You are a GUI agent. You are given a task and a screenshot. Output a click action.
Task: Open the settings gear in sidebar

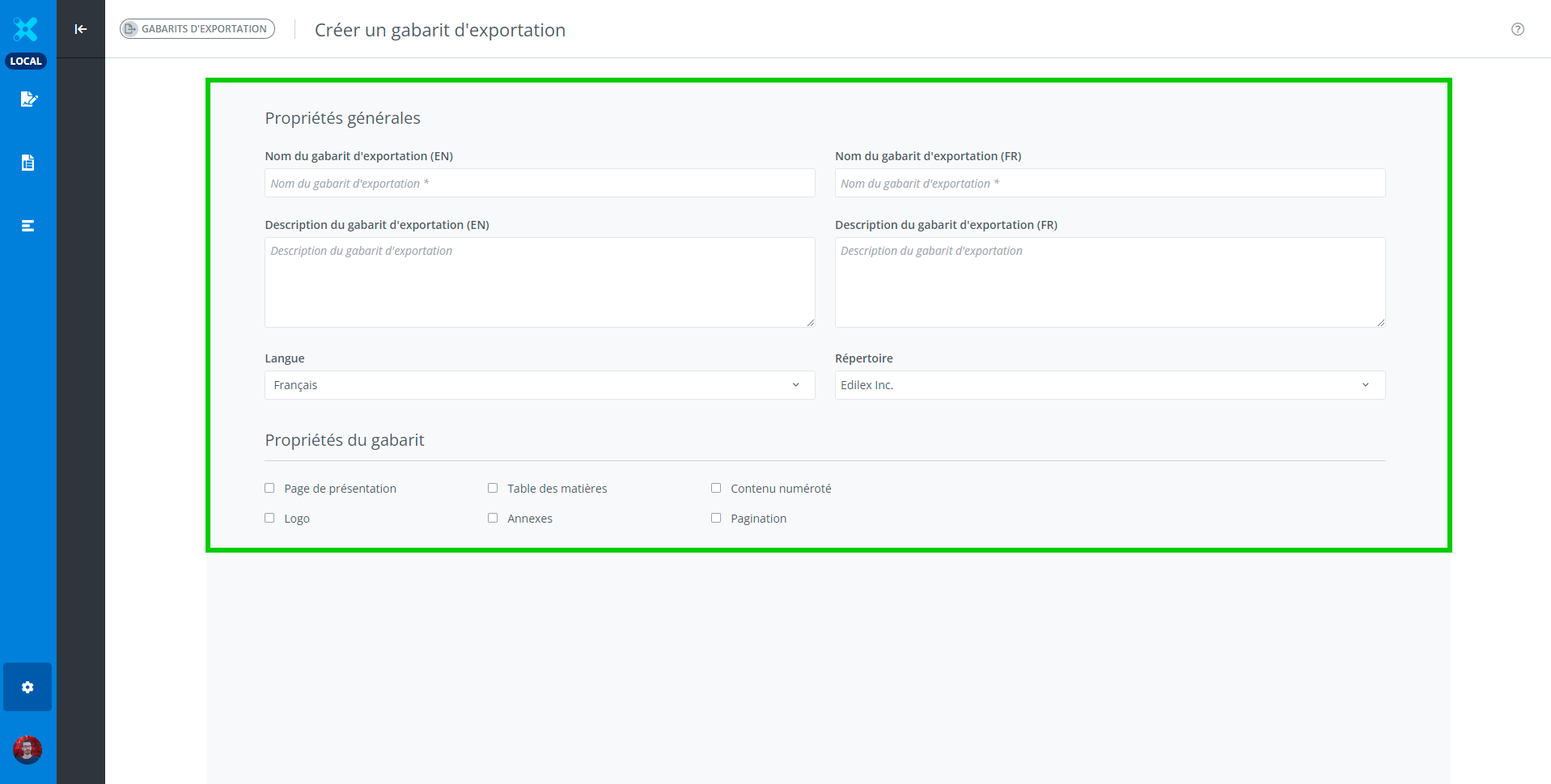click(28, 687)
